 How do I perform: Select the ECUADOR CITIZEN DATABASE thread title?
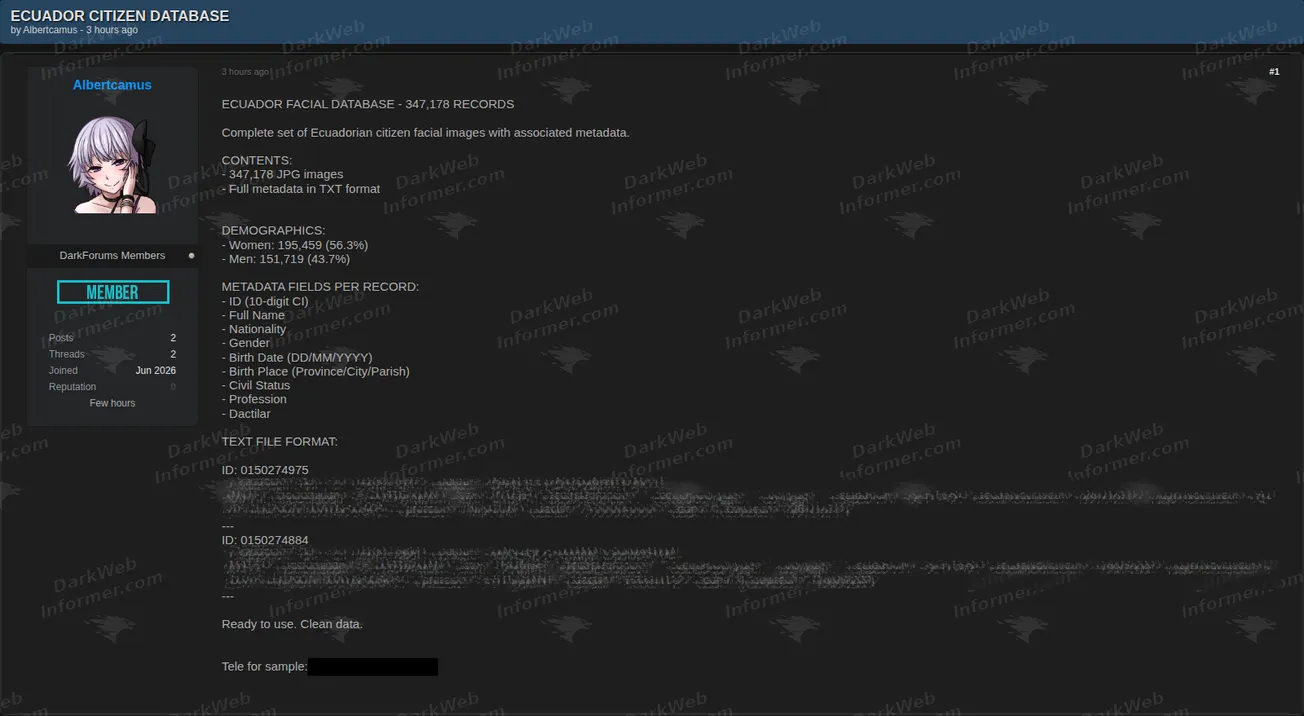(x=120, y=16)
